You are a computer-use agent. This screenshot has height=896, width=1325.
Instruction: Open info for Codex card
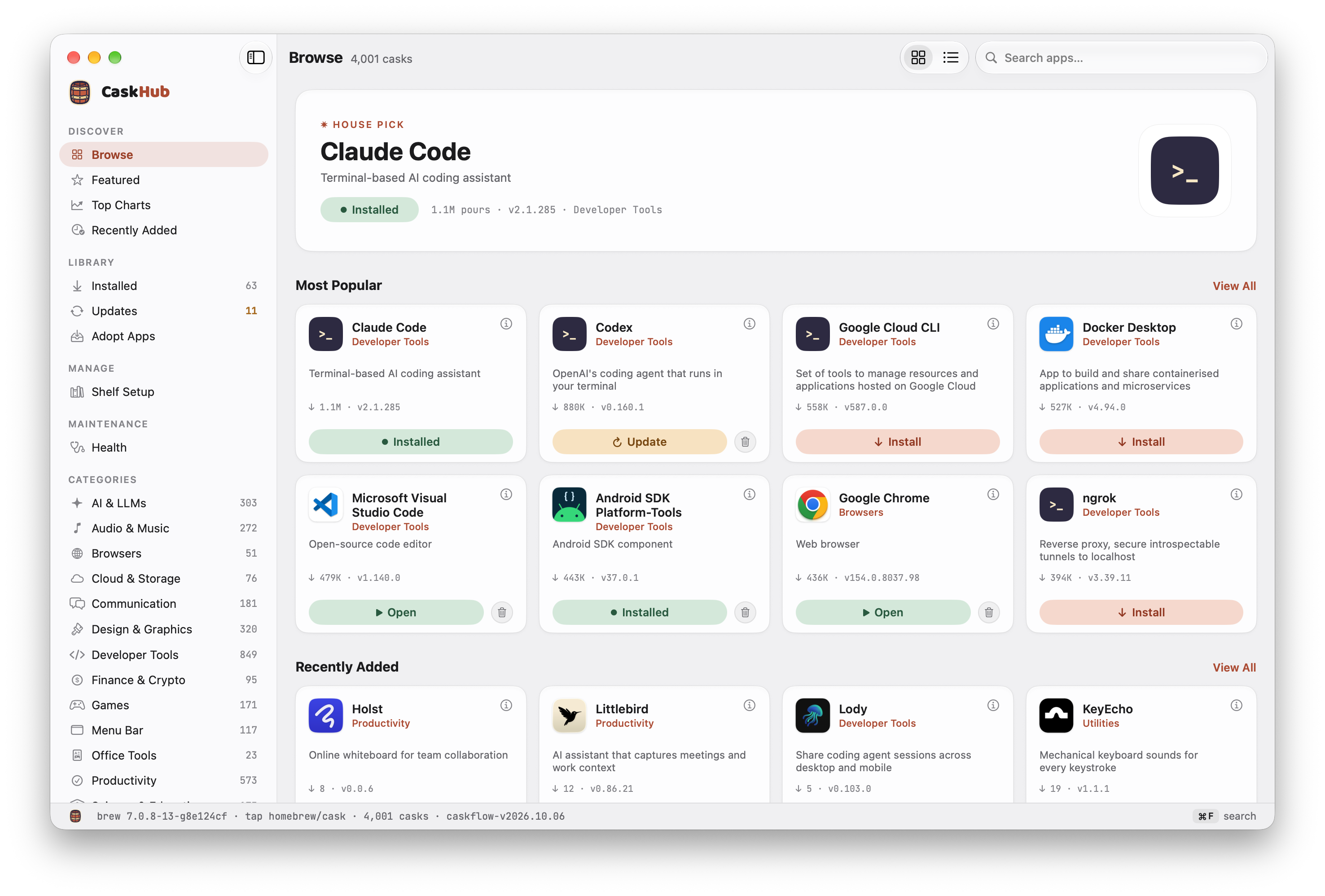click(749, 324)
